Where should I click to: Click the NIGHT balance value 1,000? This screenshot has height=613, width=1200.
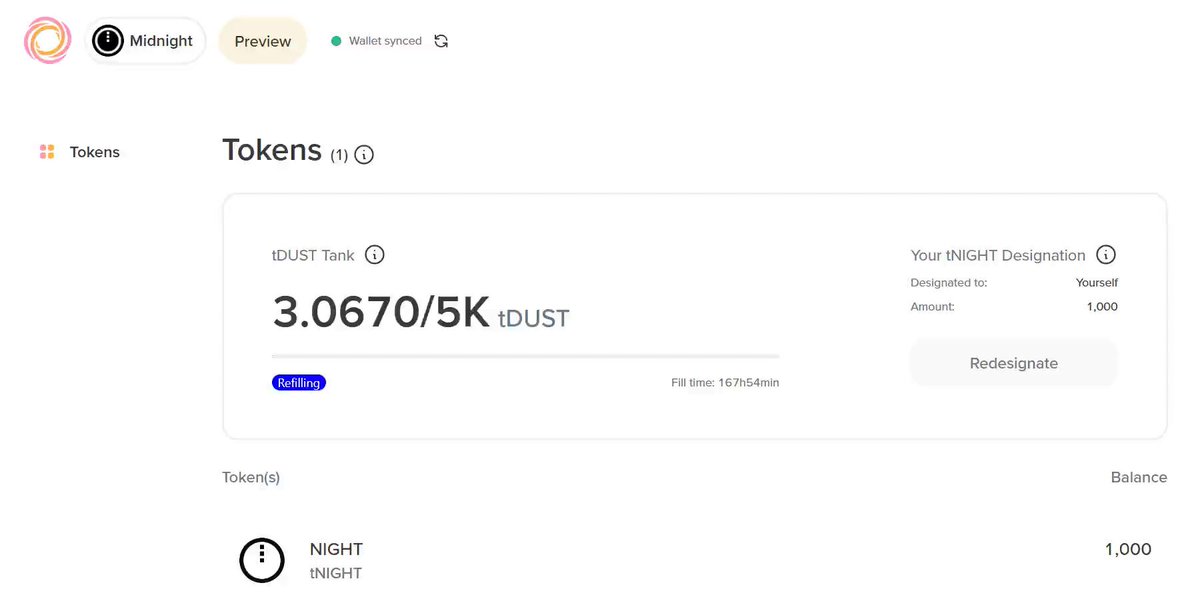[1128, 549]
